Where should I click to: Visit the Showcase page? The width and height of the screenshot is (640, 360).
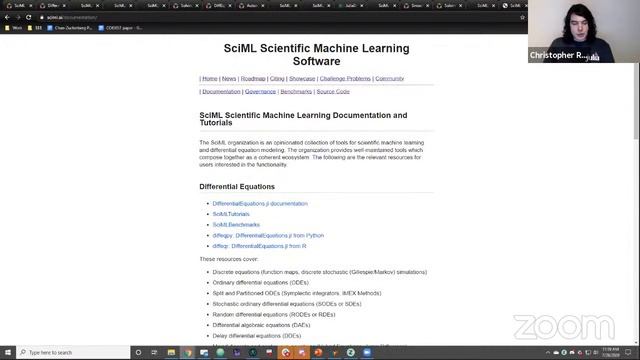(302, 78)
